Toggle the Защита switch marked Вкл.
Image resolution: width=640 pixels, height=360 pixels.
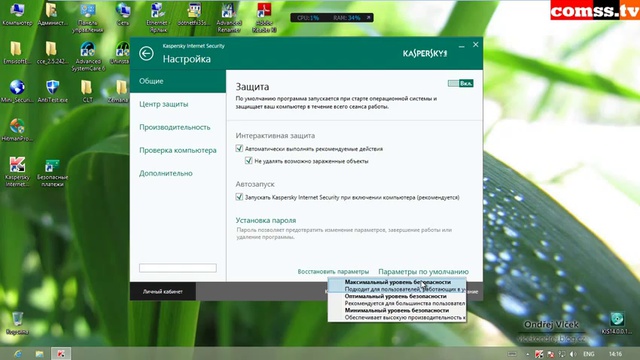click(460, 83)
